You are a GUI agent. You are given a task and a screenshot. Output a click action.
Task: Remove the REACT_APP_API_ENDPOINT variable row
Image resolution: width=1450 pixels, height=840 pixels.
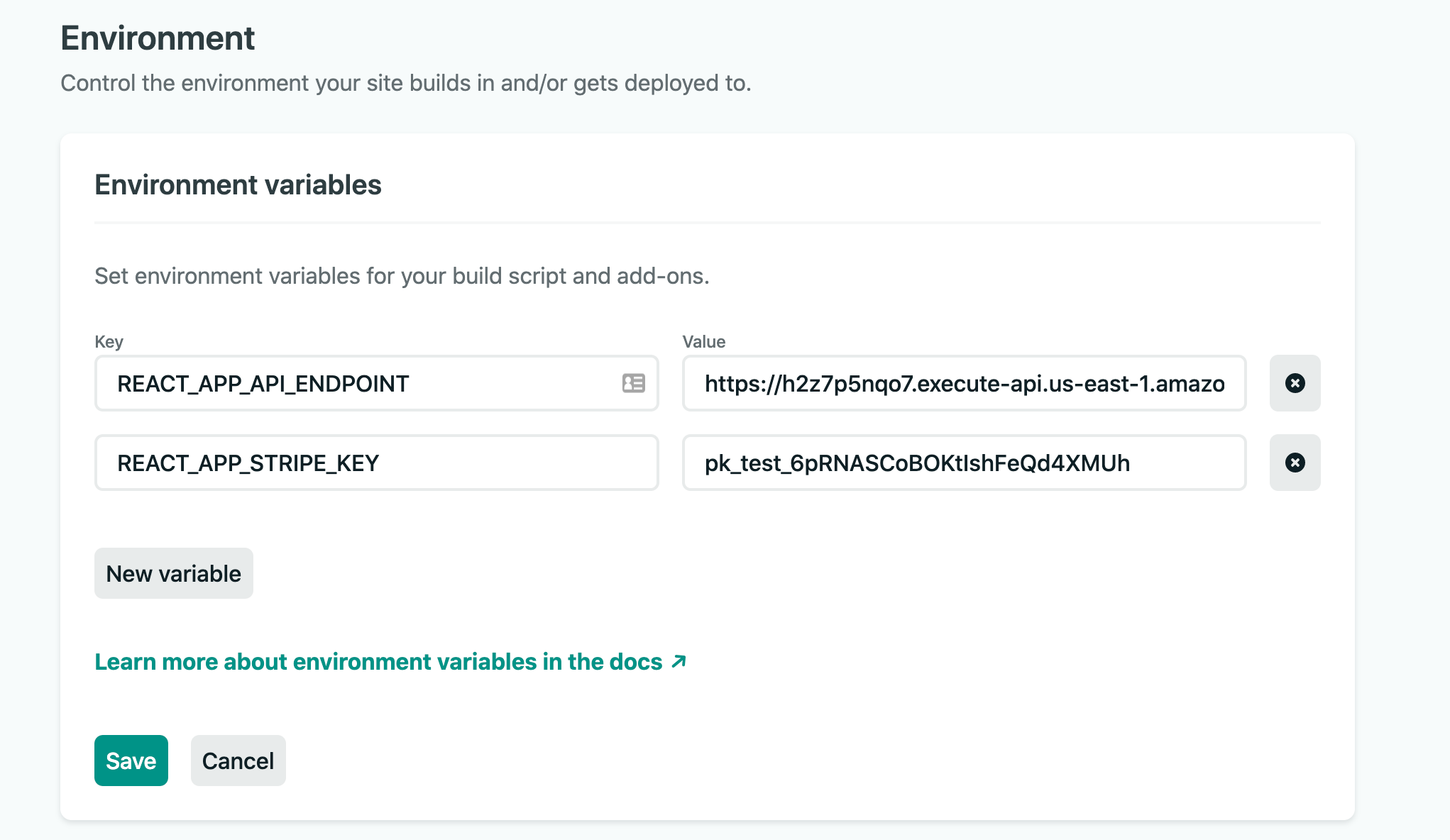click(1295, 383)
